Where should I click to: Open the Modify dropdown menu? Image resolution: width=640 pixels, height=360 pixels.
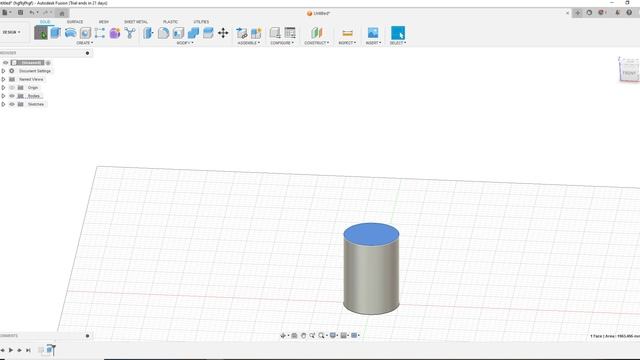tap(185, 43)
